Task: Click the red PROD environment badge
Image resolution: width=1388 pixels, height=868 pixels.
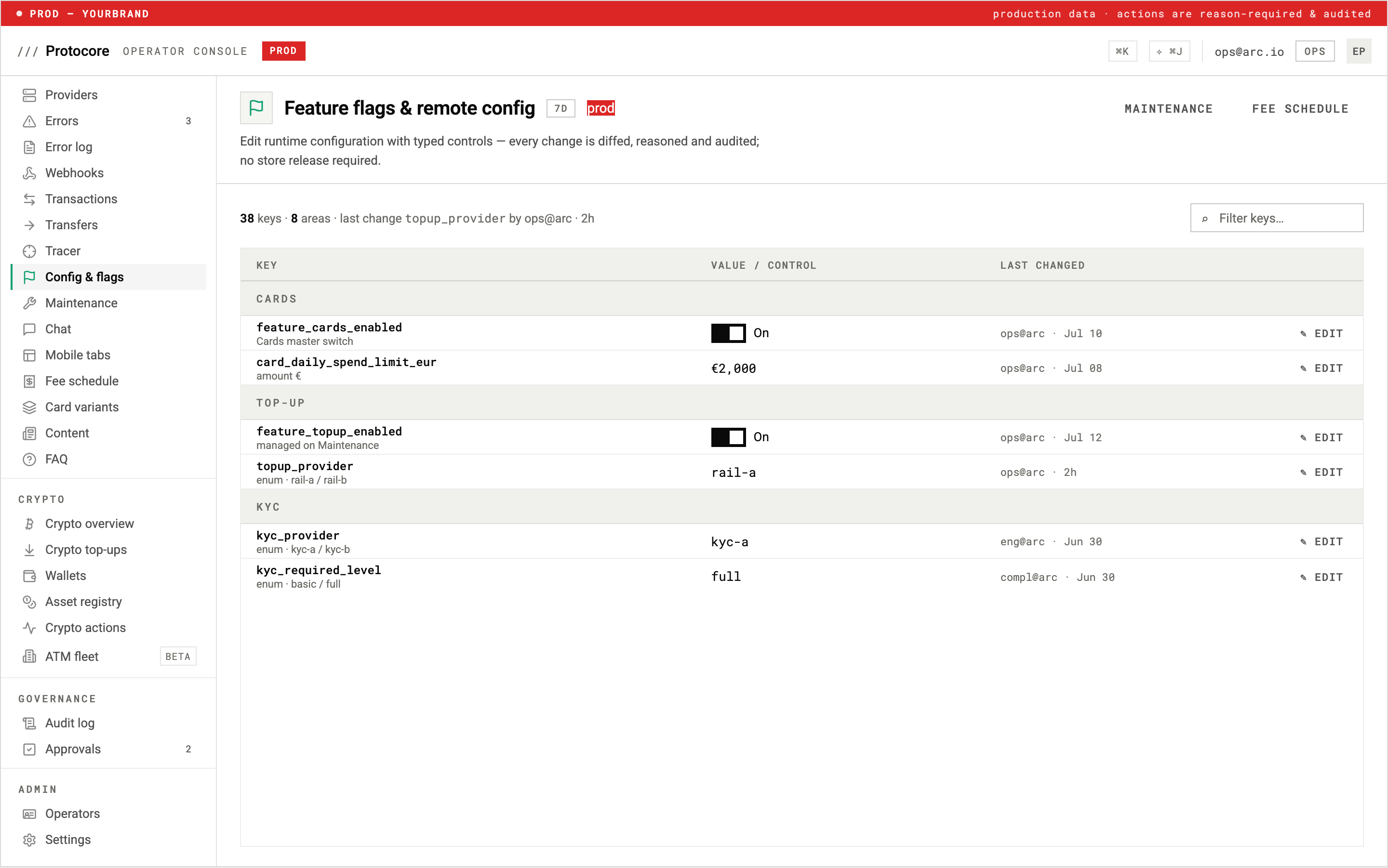Action: click(x=283, y=51)
